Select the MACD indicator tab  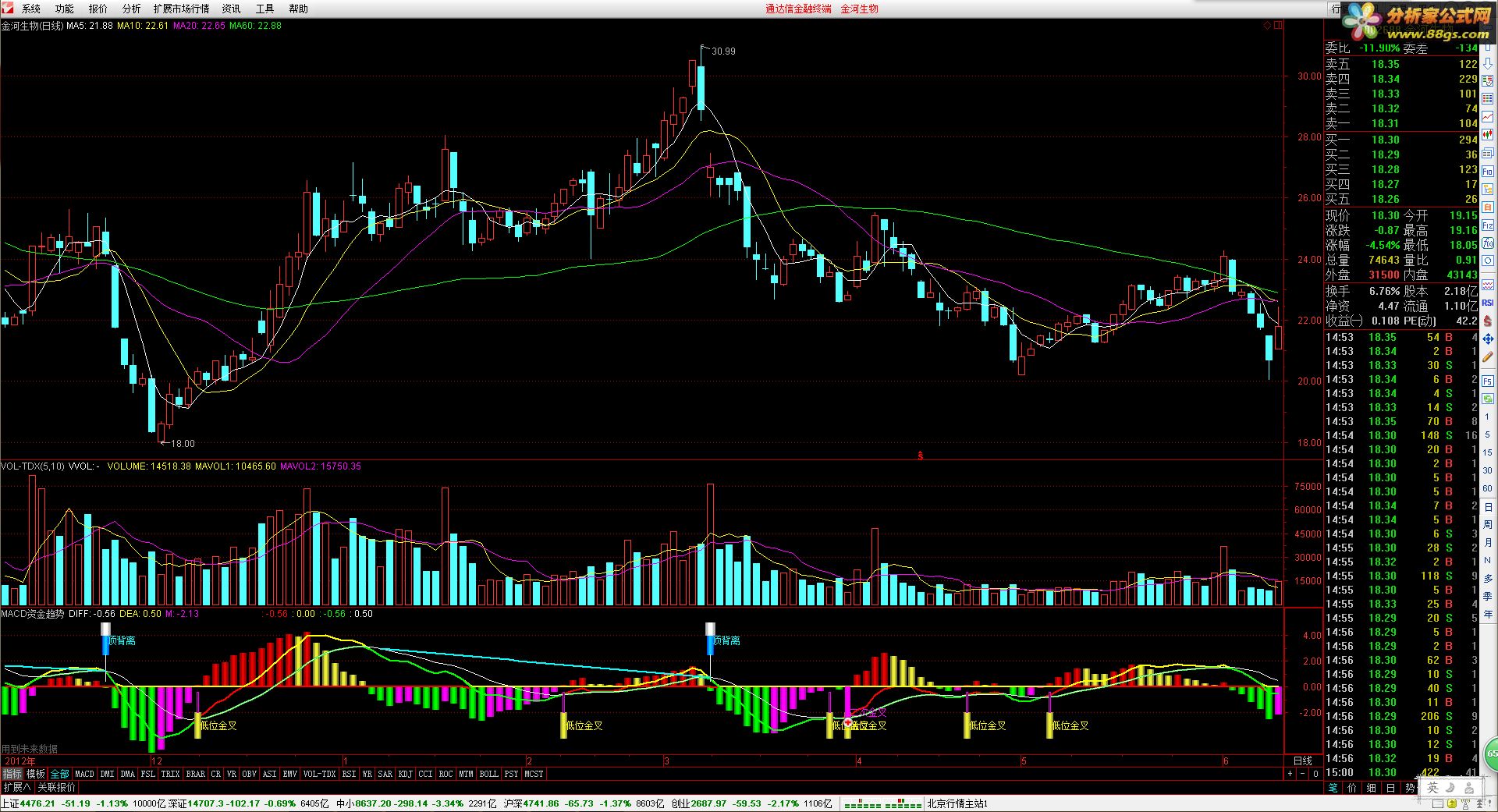84,774
